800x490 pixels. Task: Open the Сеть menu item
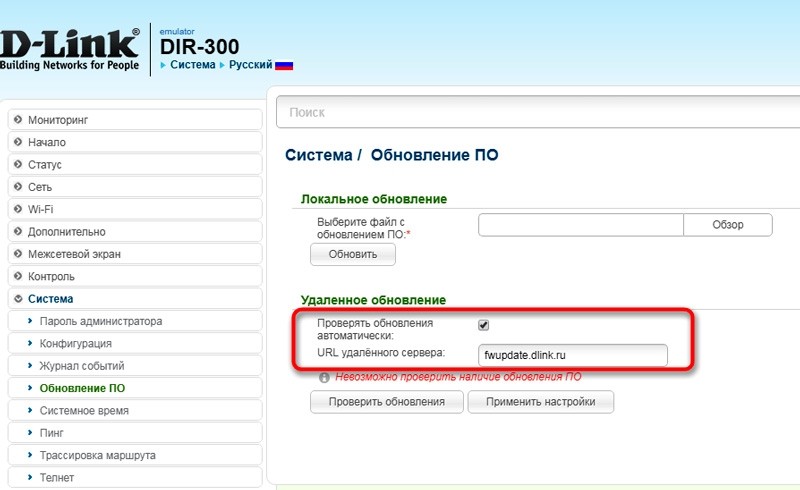(135, 187)
